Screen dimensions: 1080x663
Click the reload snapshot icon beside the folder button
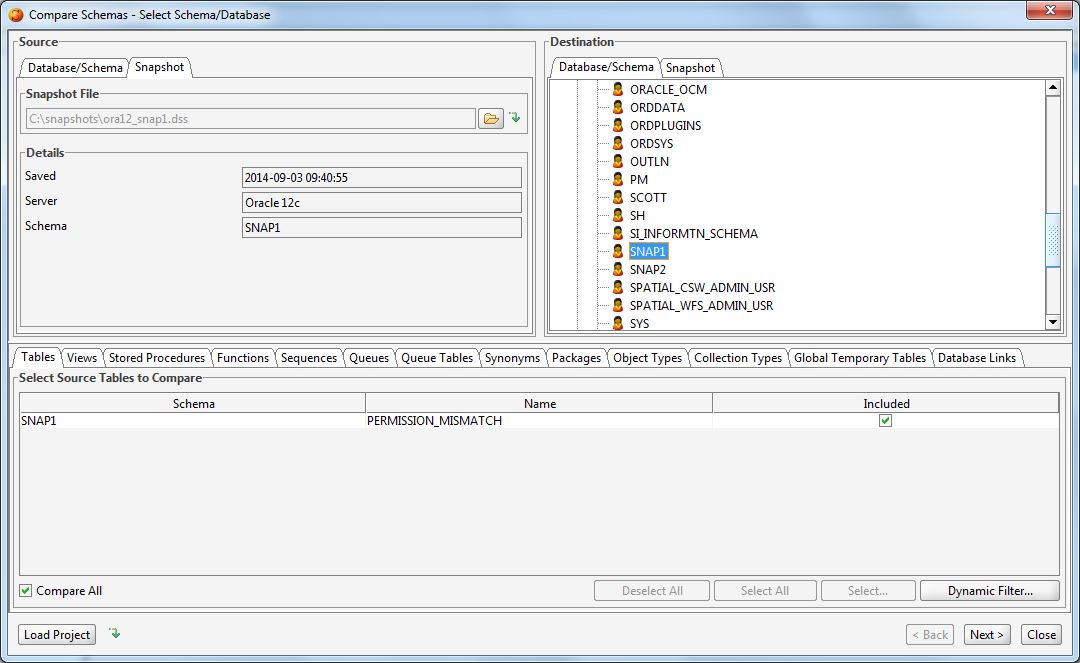[x=513, y=117]
